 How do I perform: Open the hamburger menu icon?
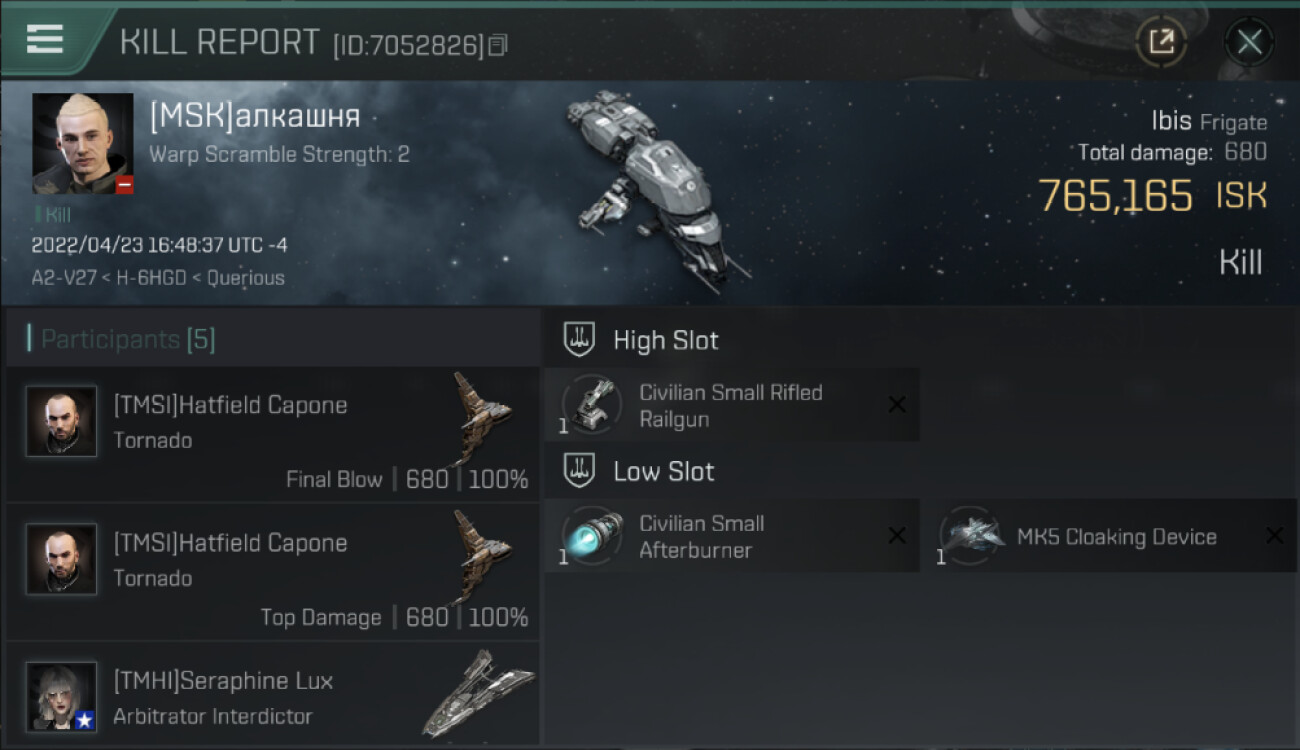click(44, 38)
